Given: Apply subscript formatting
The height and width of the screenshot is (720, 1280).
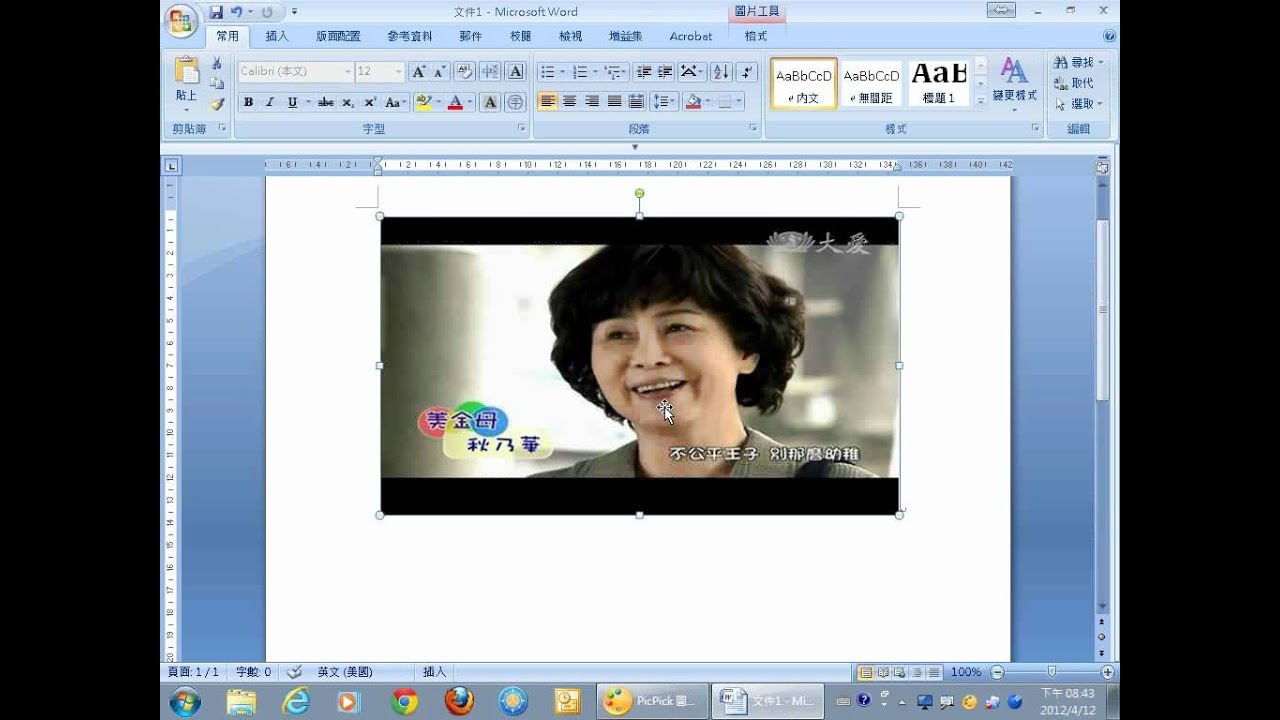Looking at the screenshot, I should click(x=348, y=102).
